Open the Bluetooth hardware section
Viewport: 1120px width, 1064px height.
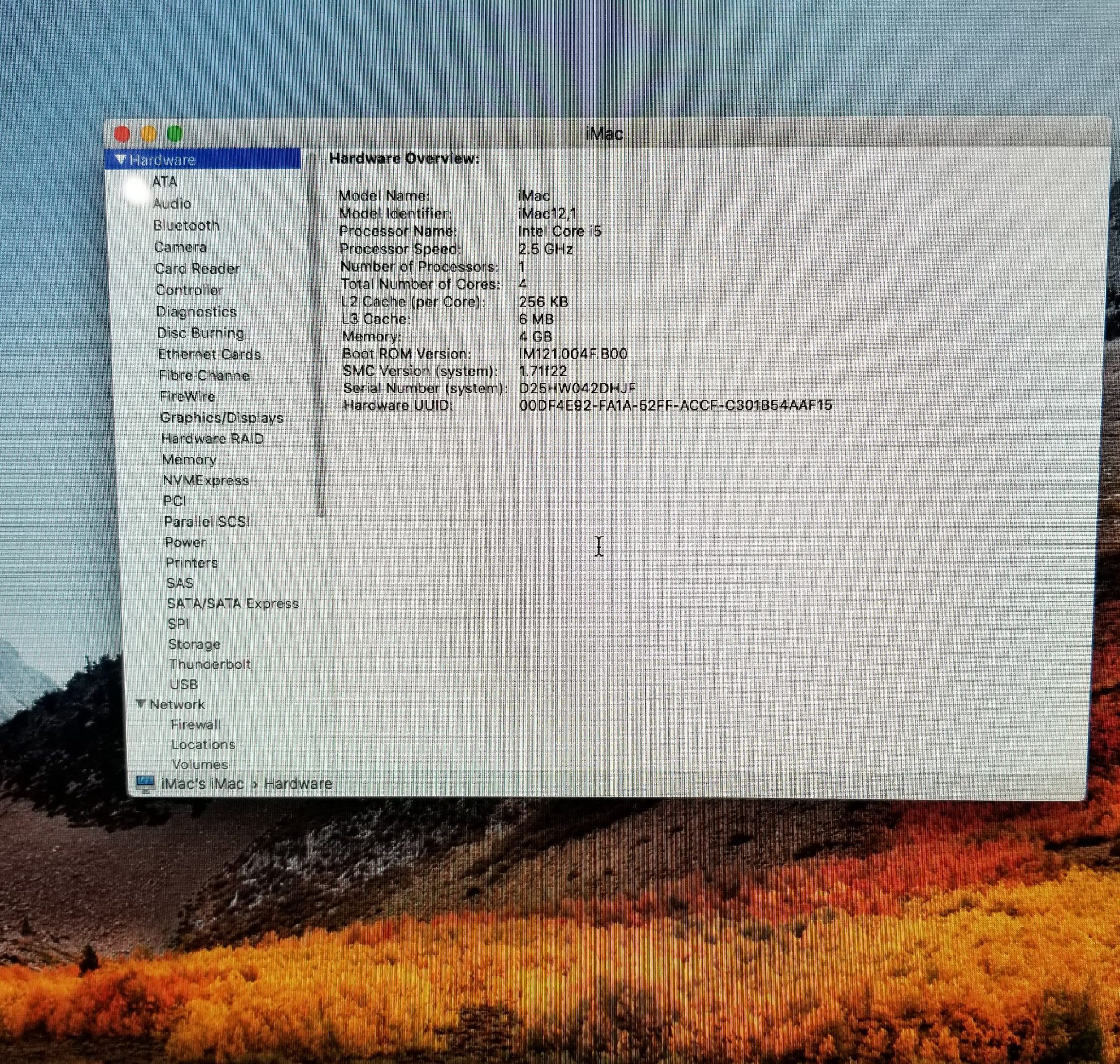[186, 226]
